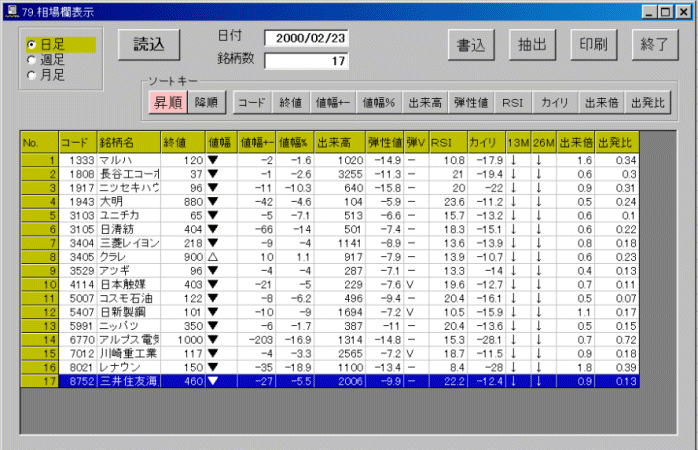Click the code cell 6770

(78, 340)
